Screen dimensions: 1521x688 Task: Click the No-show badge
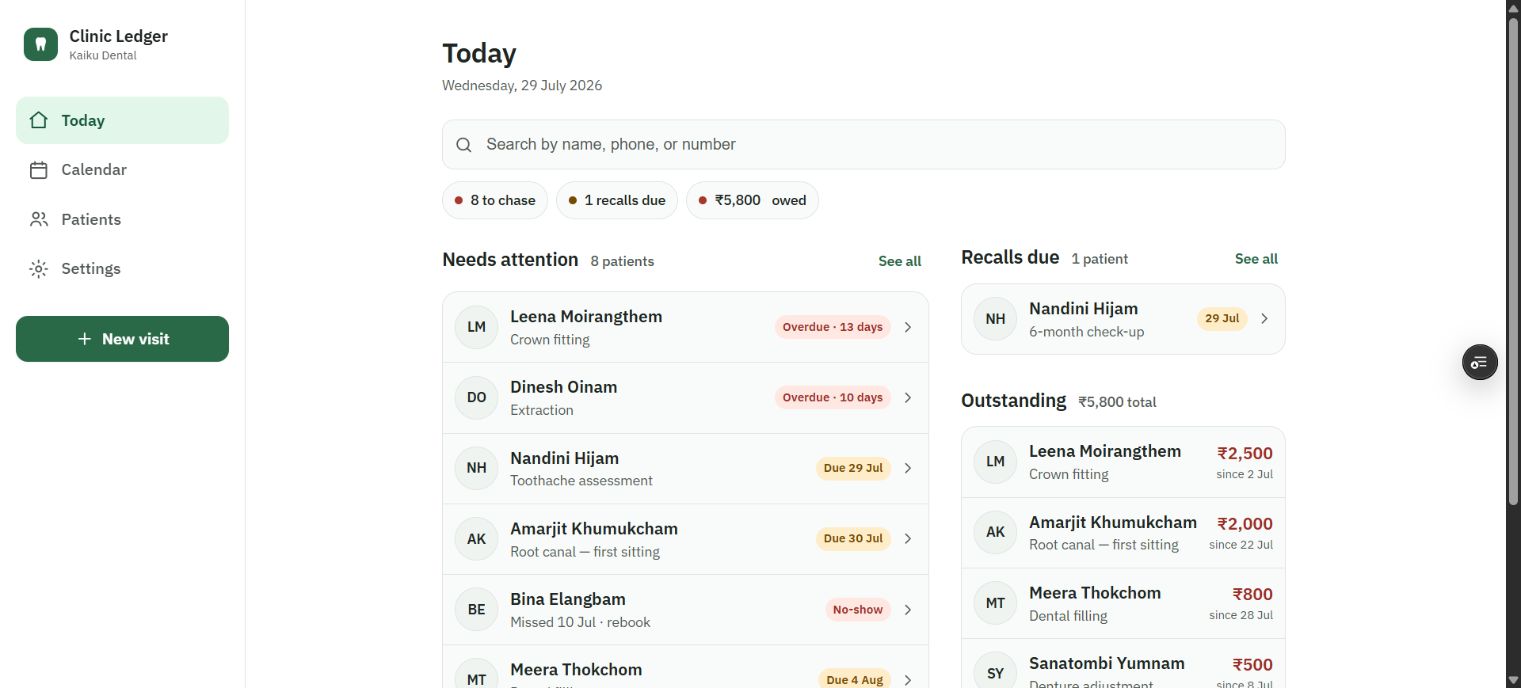[x=858, y=610]
